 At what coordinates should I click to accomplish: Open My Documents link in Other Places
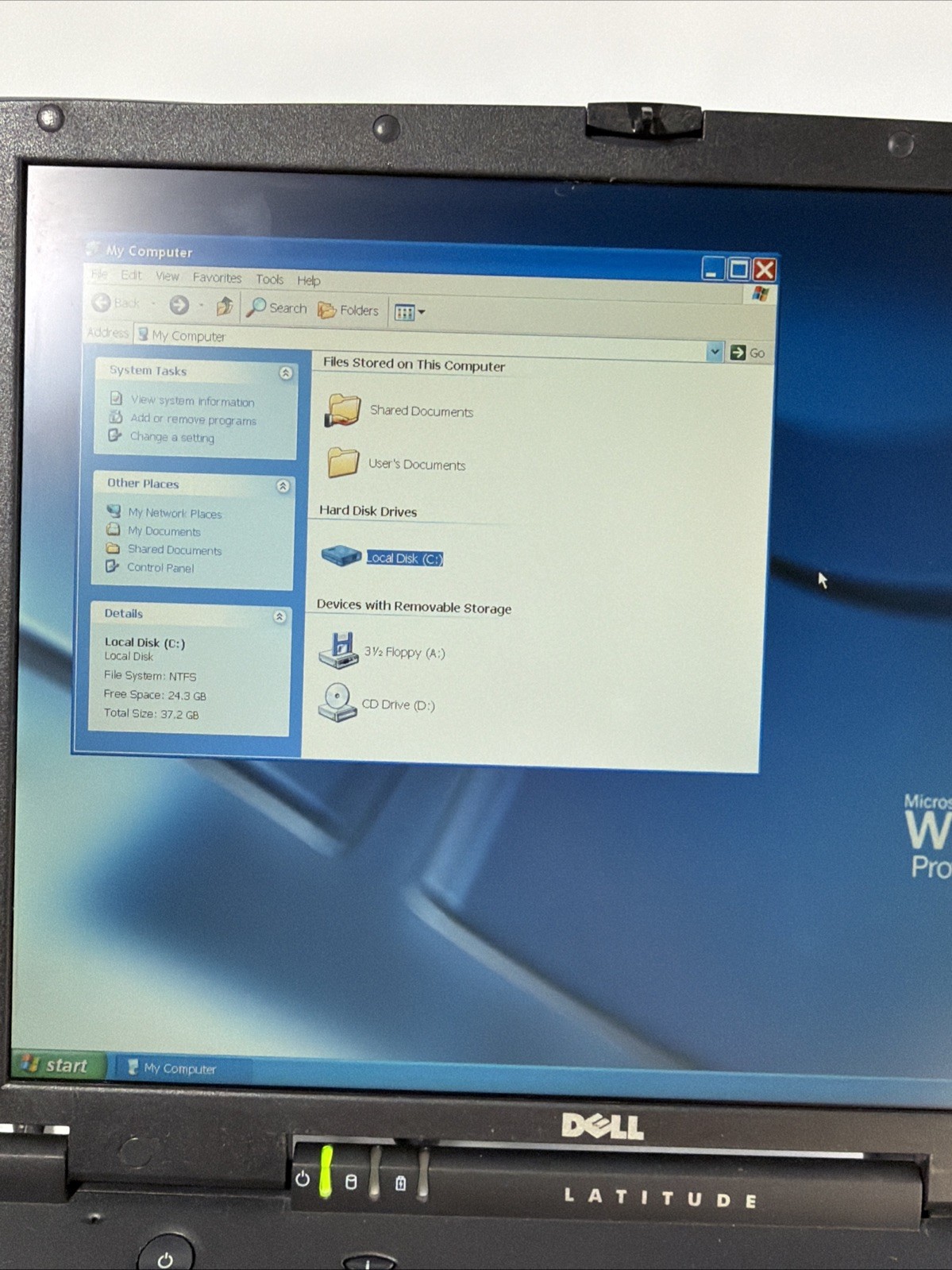[x=164, y=531]
